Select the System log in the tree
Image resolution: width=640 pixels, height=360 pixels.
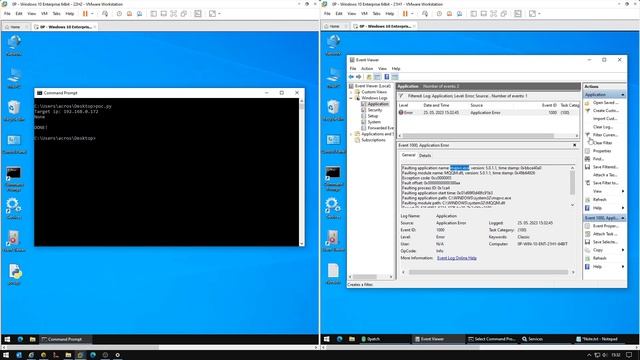coord(374,122)
